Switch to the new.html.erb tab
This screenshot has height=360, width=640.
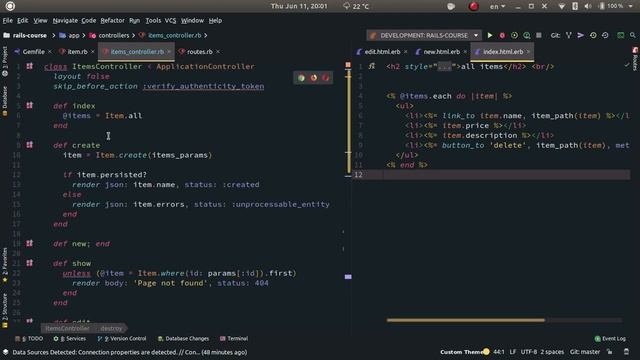tap(441, 52)
